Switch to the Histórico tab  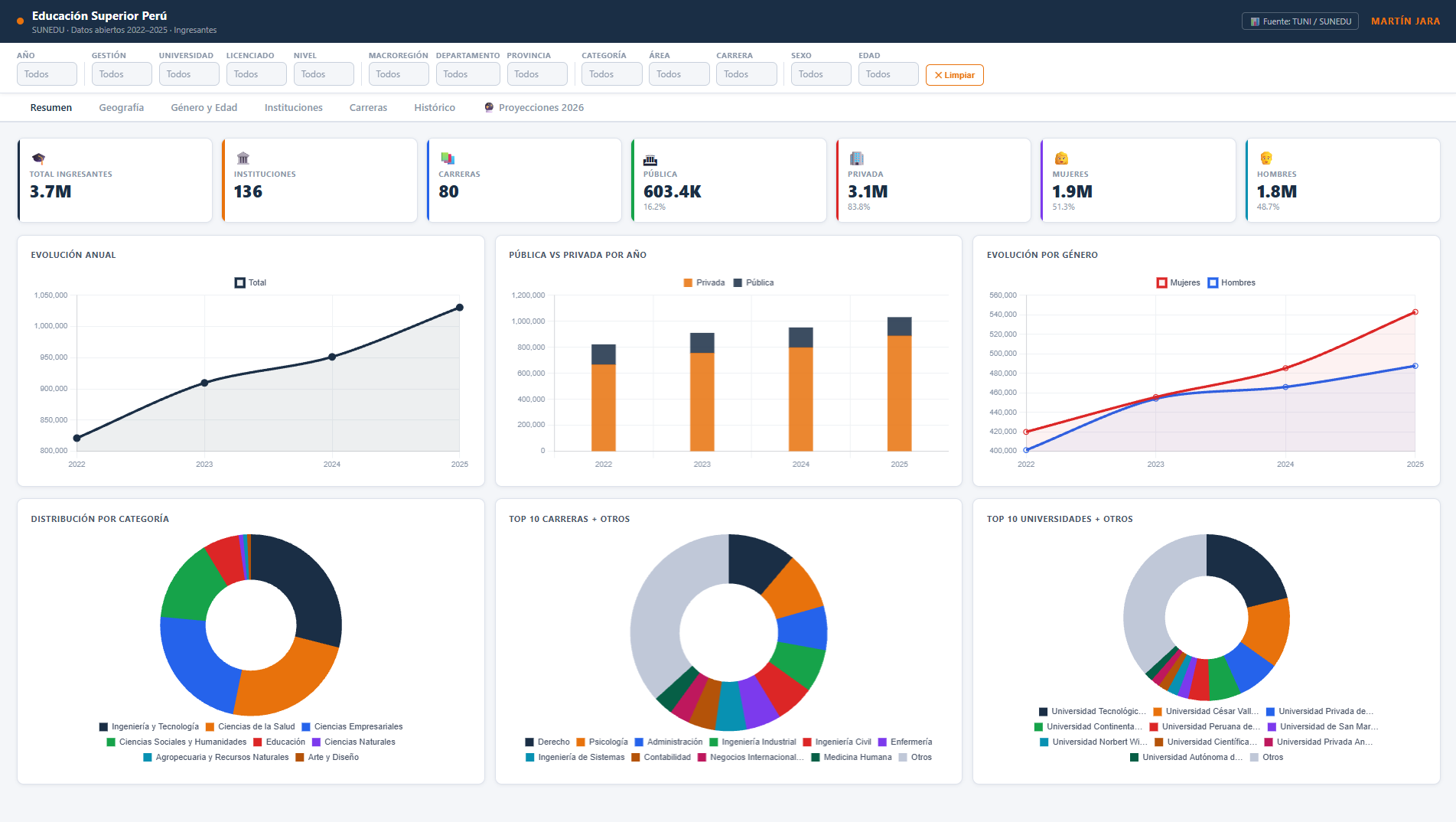pyautogui.click(x=435, y=108)
